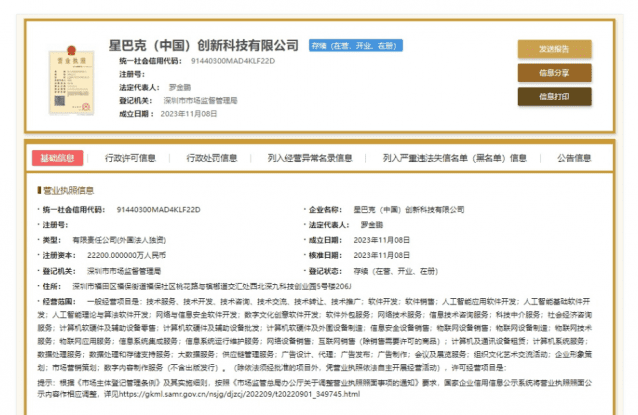Click 深圳市市场监督管理局 in the header section

200,100
